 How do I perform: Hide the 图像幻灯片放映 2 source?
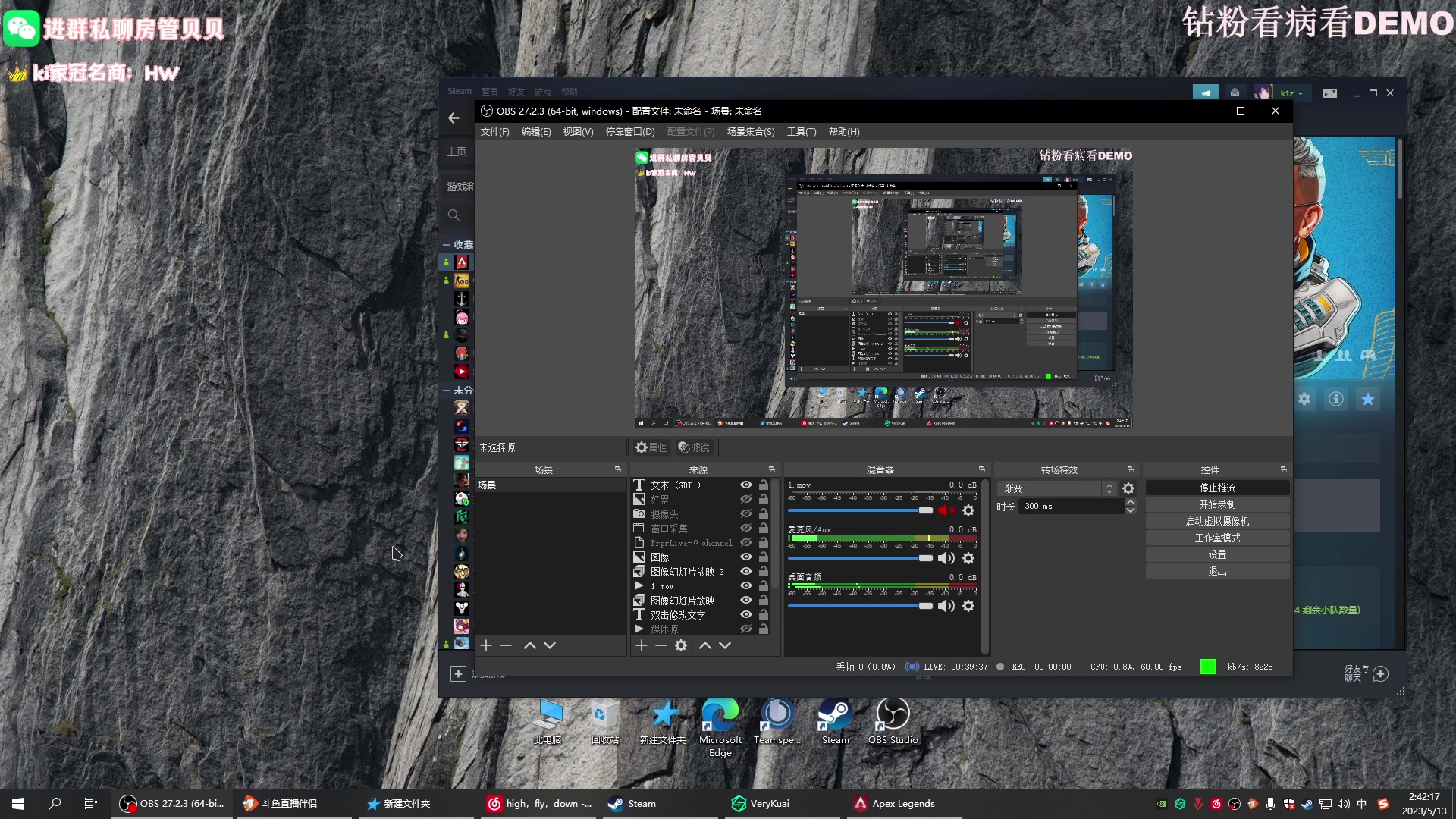pyautogui.click(x=746, y=572)
